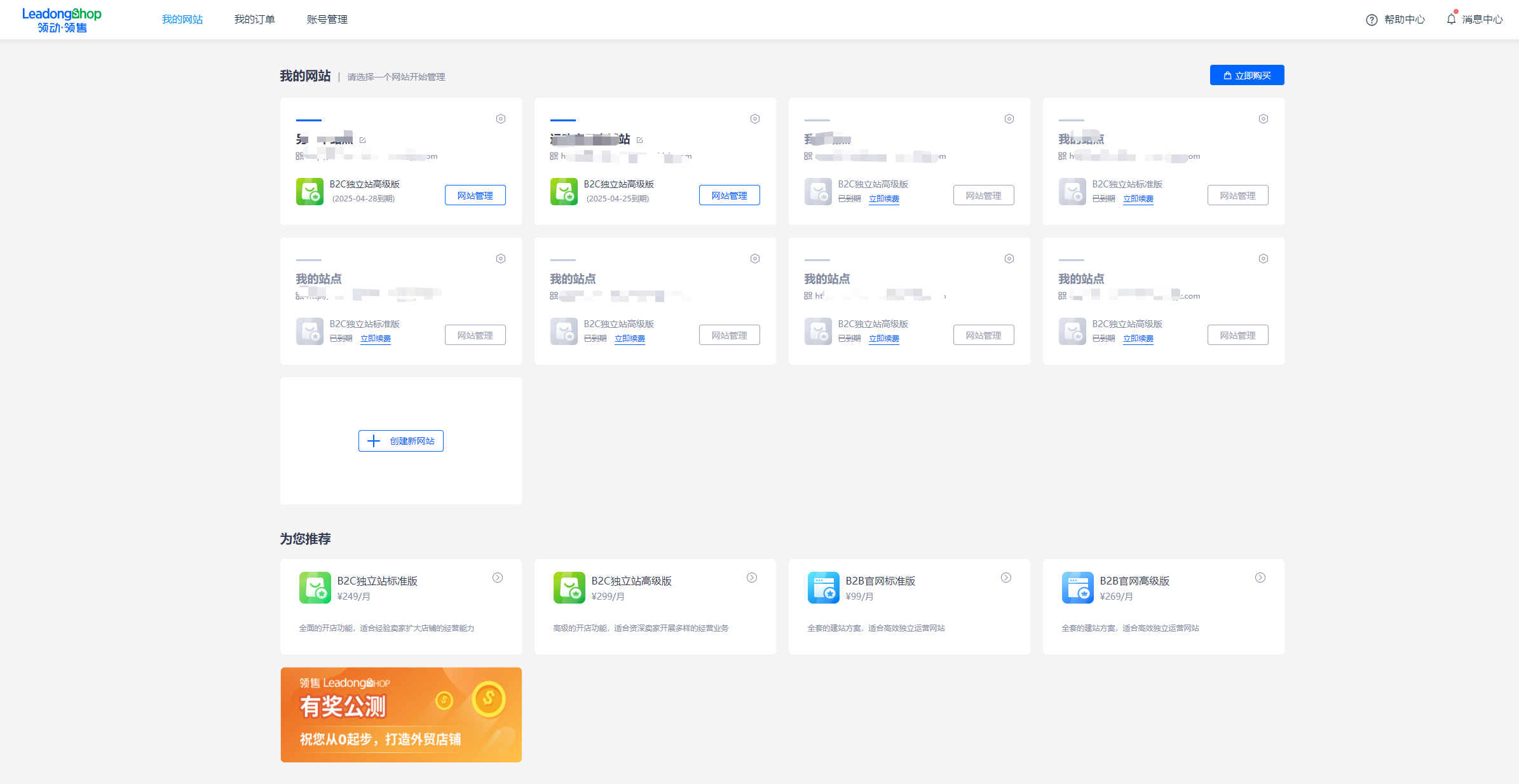Switch to the 我的网站 tab
1519x784 pixels.
[x=182, y=20]
